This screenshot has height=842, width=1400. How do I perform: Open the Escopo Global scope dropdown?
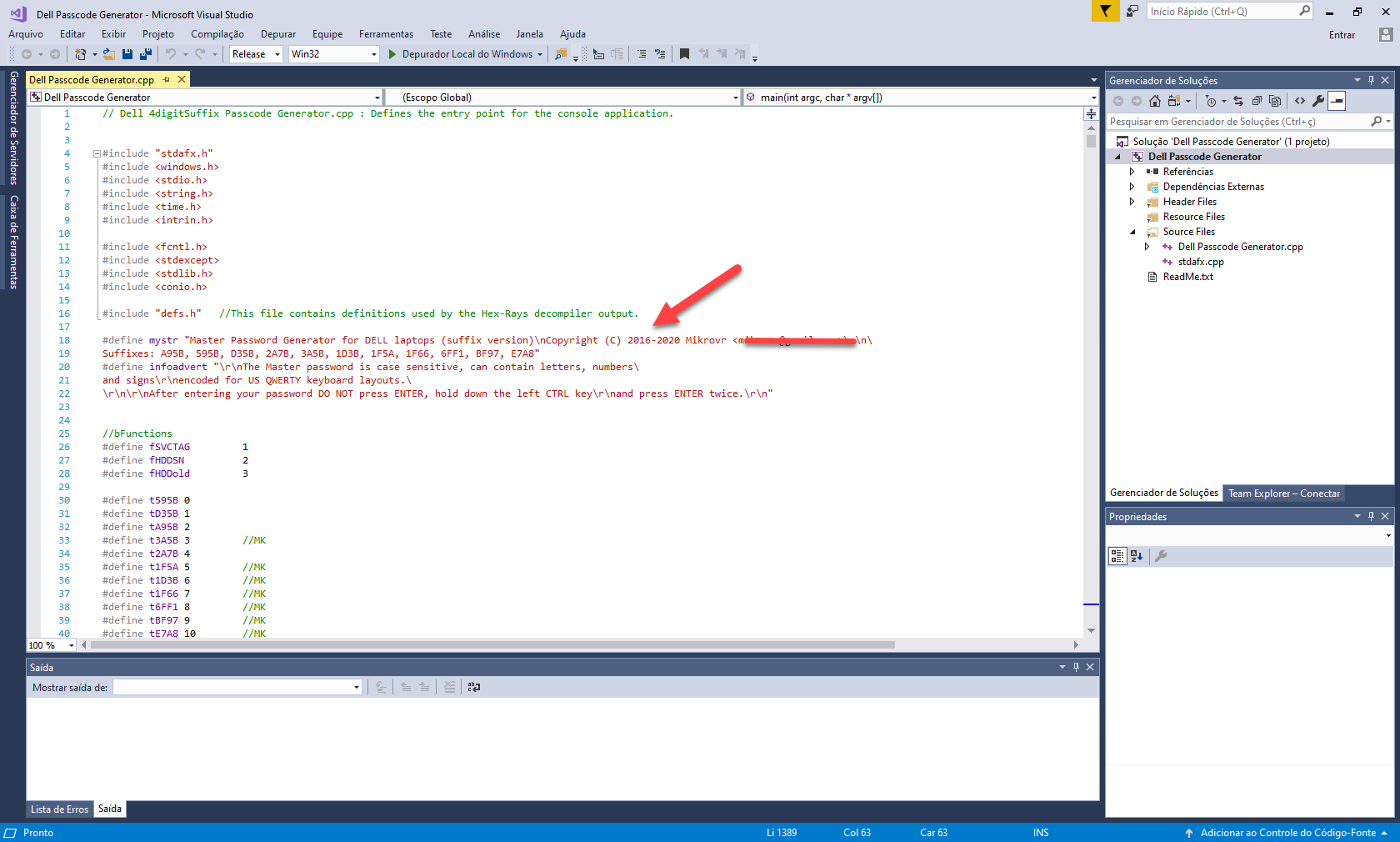[x=563, y=98]
